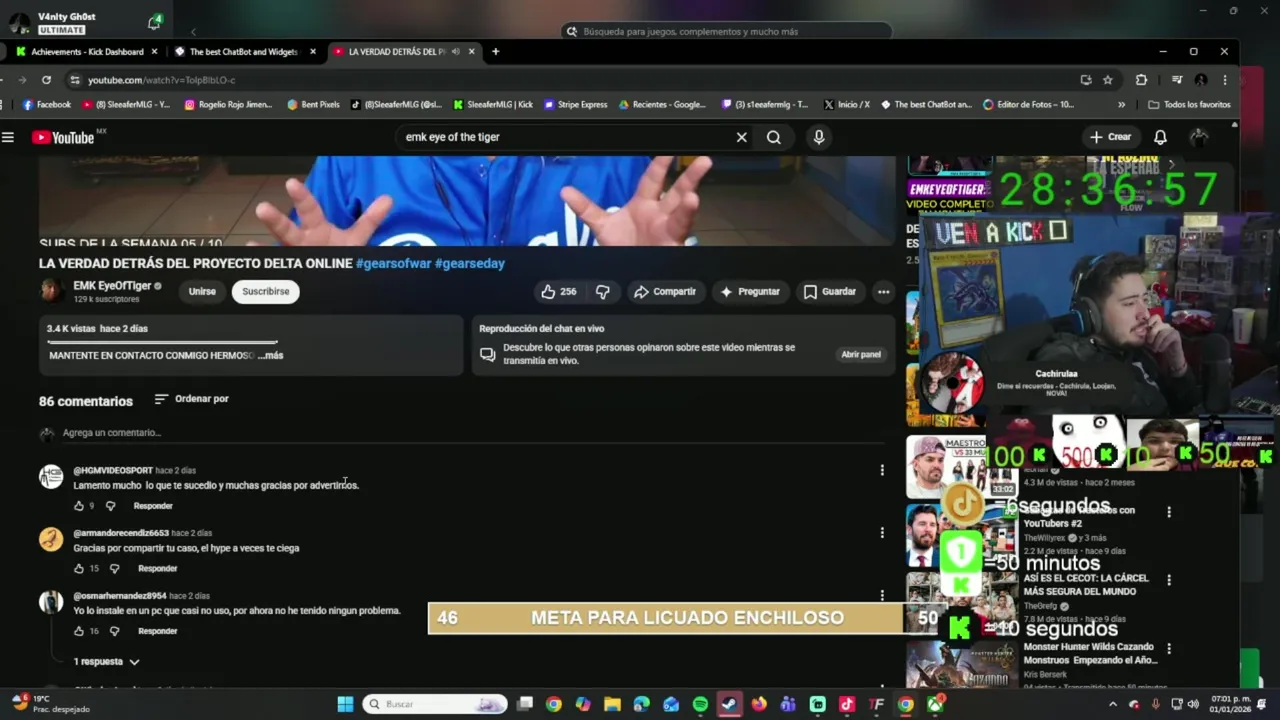1280x720 pixels.
Task: Run the search with the magnifier button
Action: click(x=774, y=137)
